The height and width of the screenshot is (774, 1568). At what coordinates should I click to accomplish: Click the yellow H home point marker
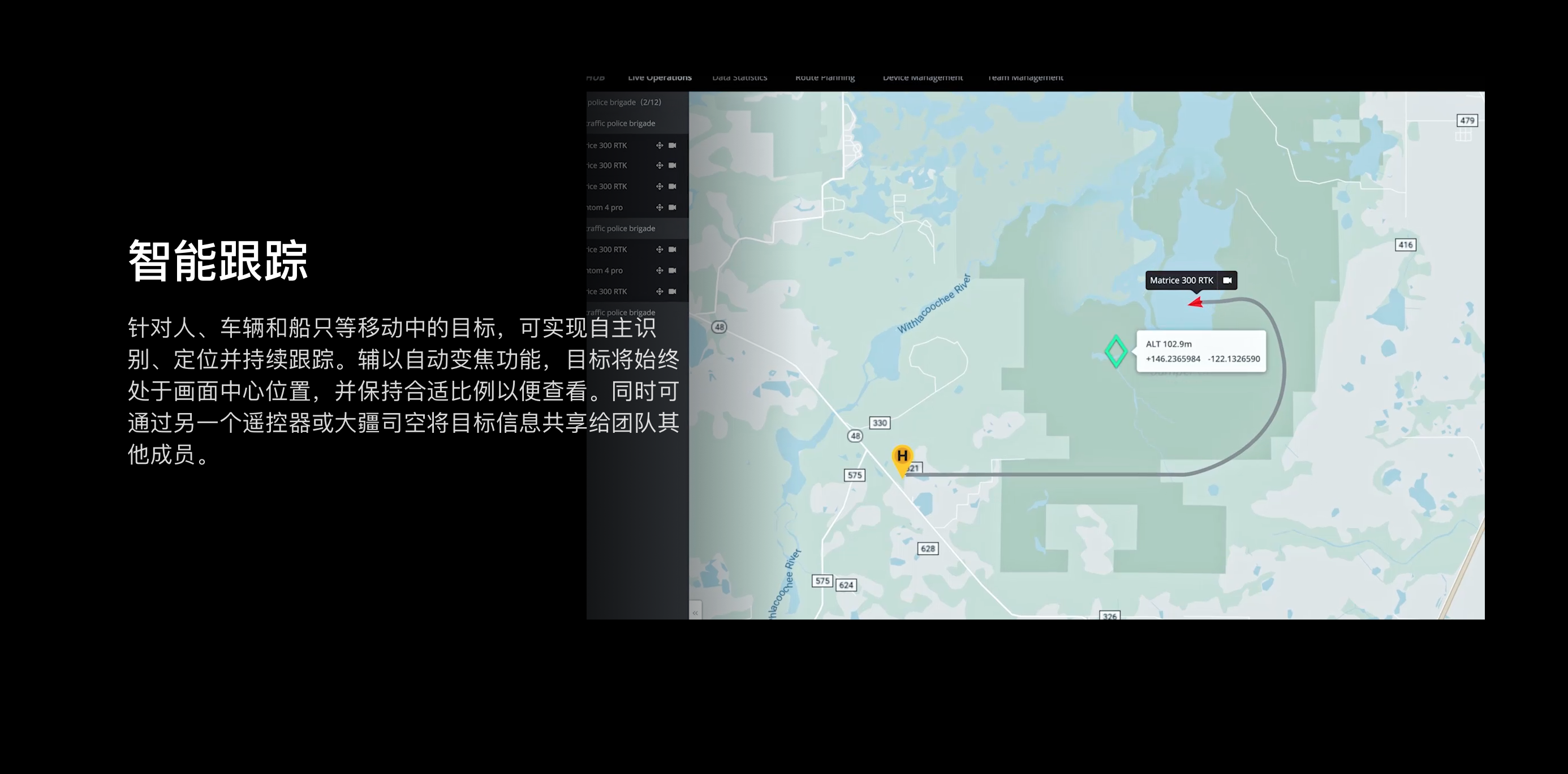pos(902,457)
